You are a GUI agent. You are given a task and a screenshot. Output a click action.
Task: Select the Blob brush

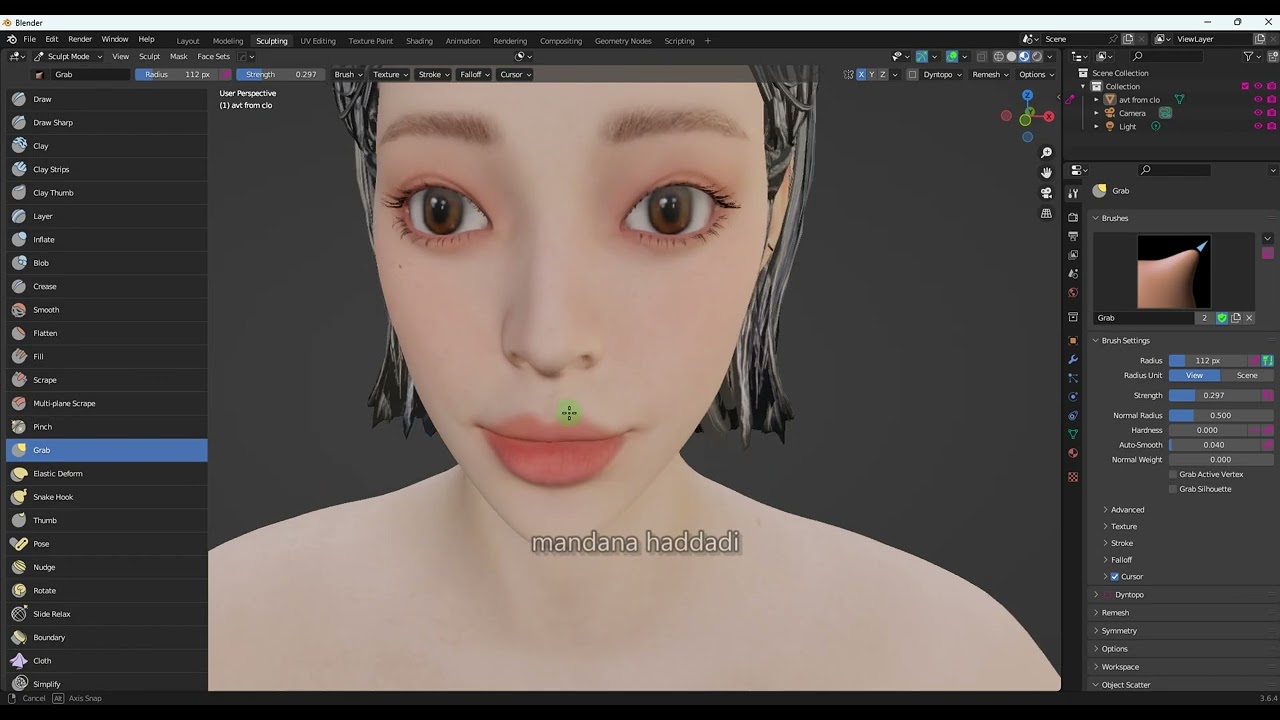coord(106,263)
